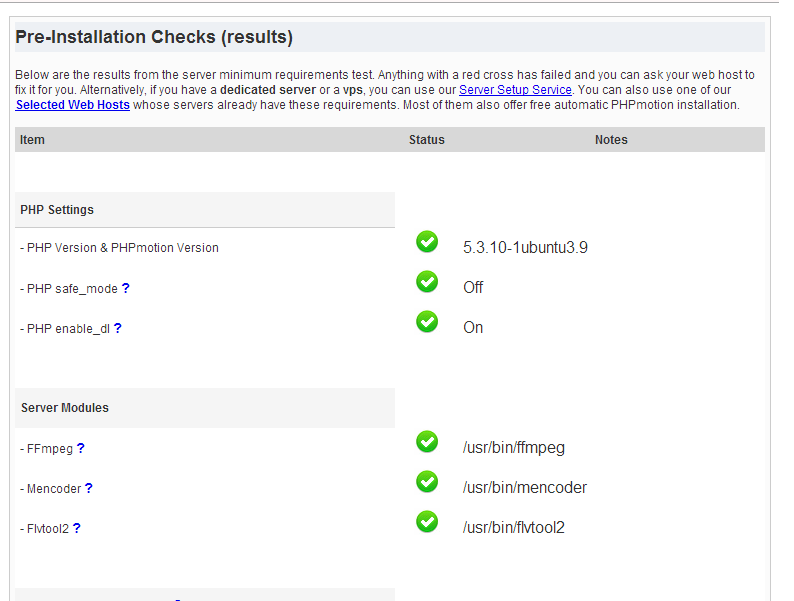Click the 'PHP safe_mode' label

coord(72,289)
